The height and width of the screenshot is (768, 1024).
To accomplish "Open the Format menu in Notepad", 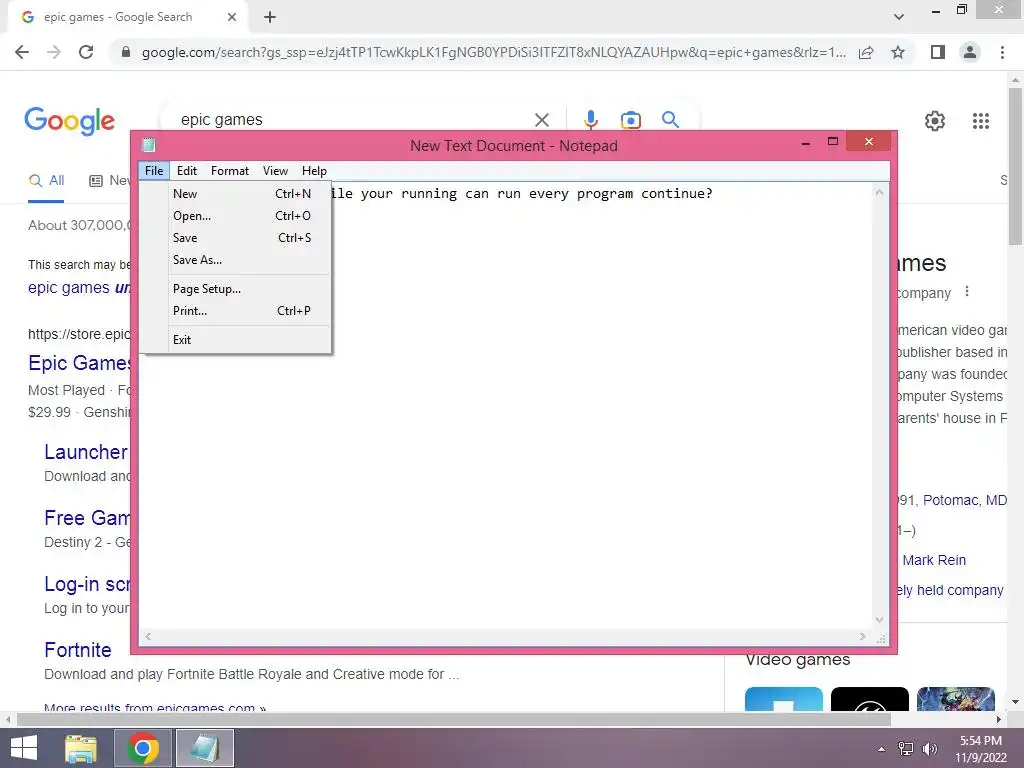I will pyautogui.click(x=230, y=170).
